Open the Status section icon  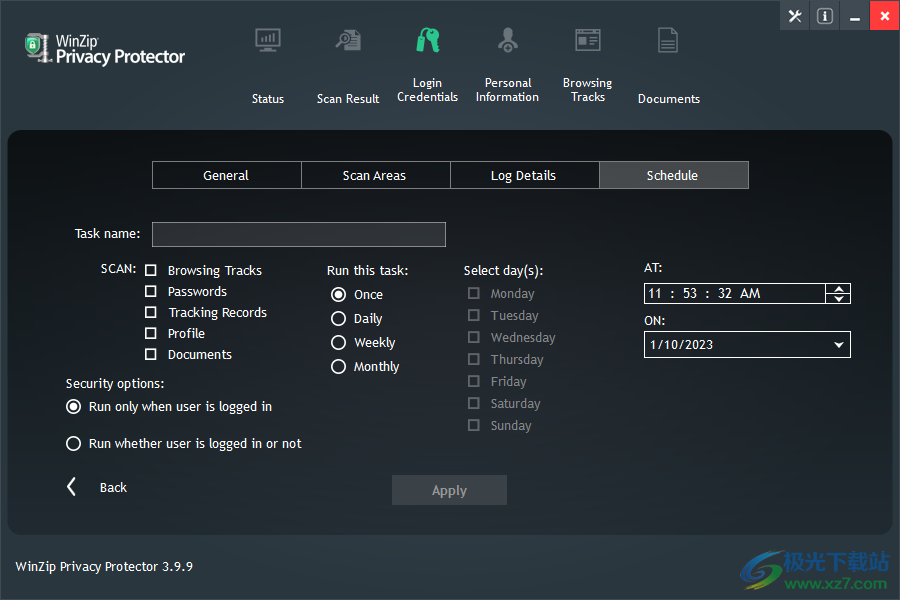(x=268, y=40)
